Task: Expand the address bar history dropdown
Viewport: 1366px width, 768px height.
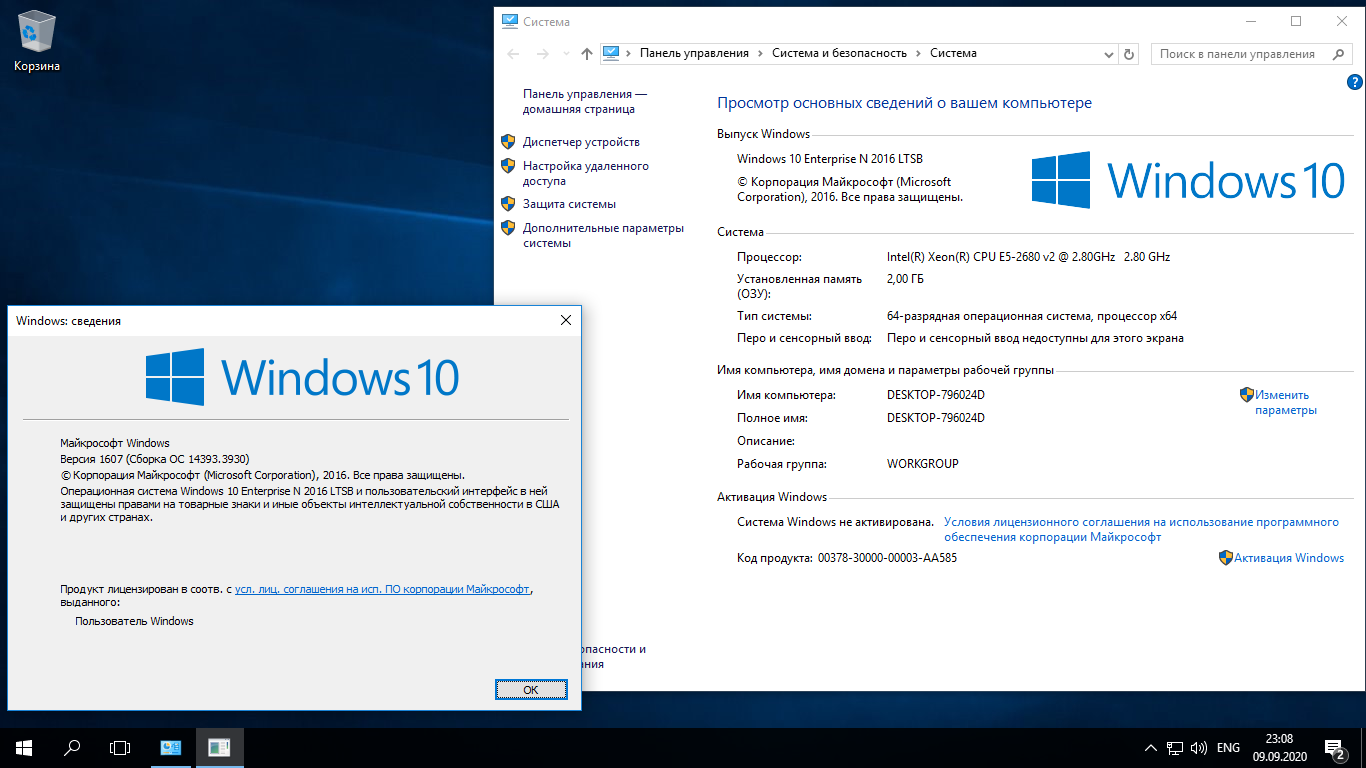Action: pos(1108,54)
